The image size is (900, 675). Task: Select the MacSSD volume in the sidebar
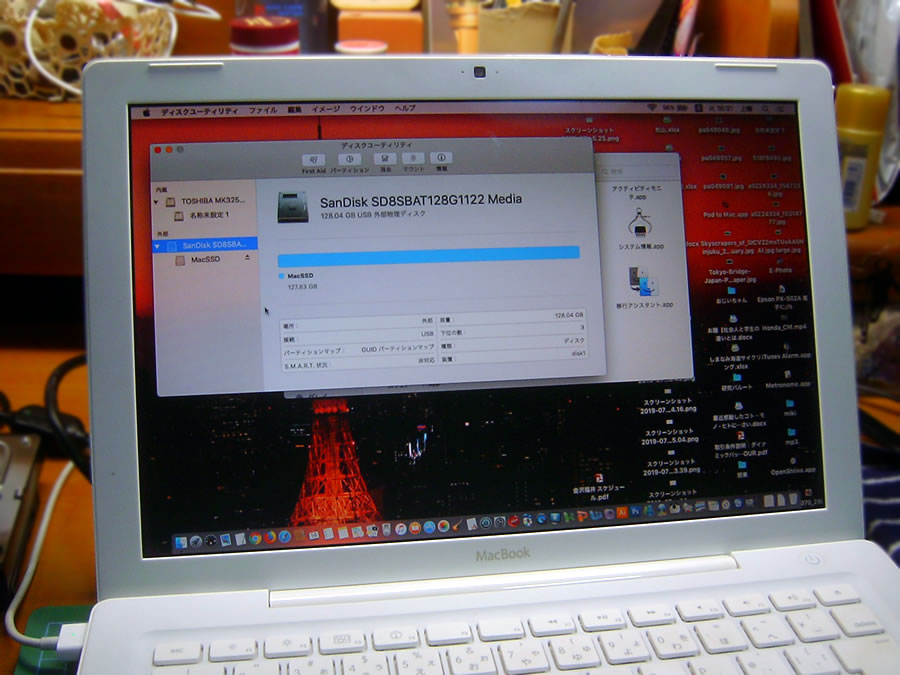(x=199, y=260)
